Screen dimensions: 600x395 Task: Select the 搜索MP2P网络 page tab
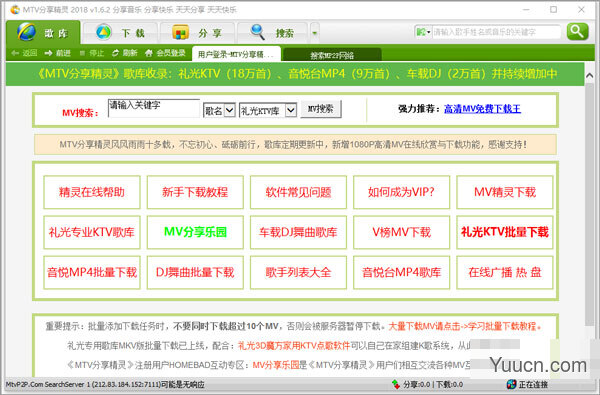click(332, 55)
